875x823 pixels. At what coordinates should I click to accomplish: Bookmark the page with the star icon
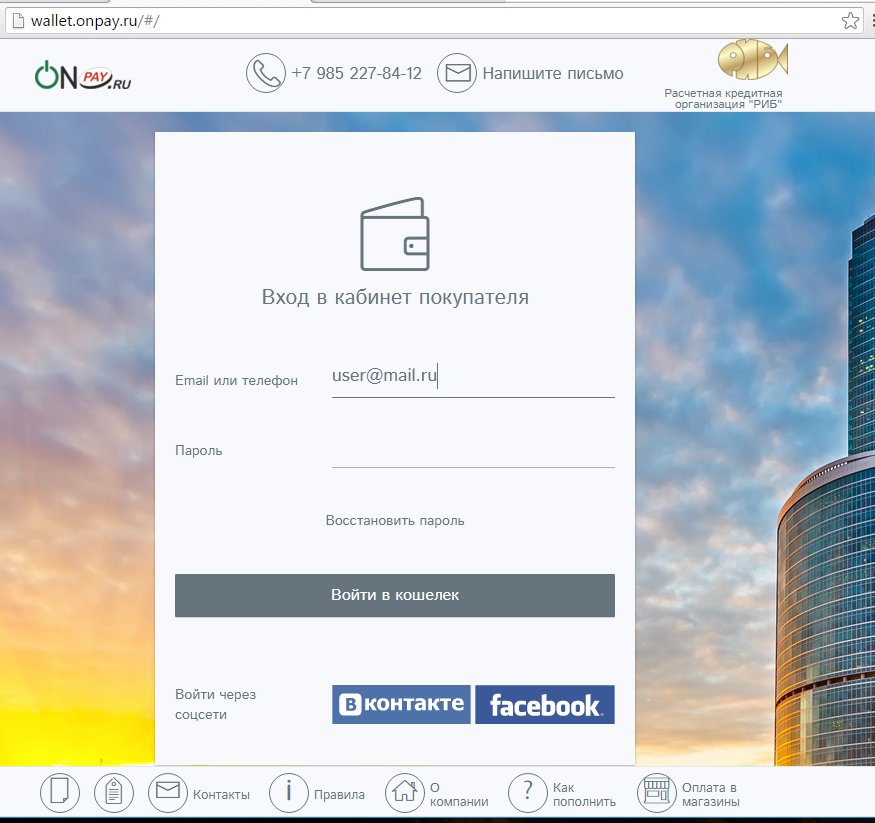click(850, 21)
